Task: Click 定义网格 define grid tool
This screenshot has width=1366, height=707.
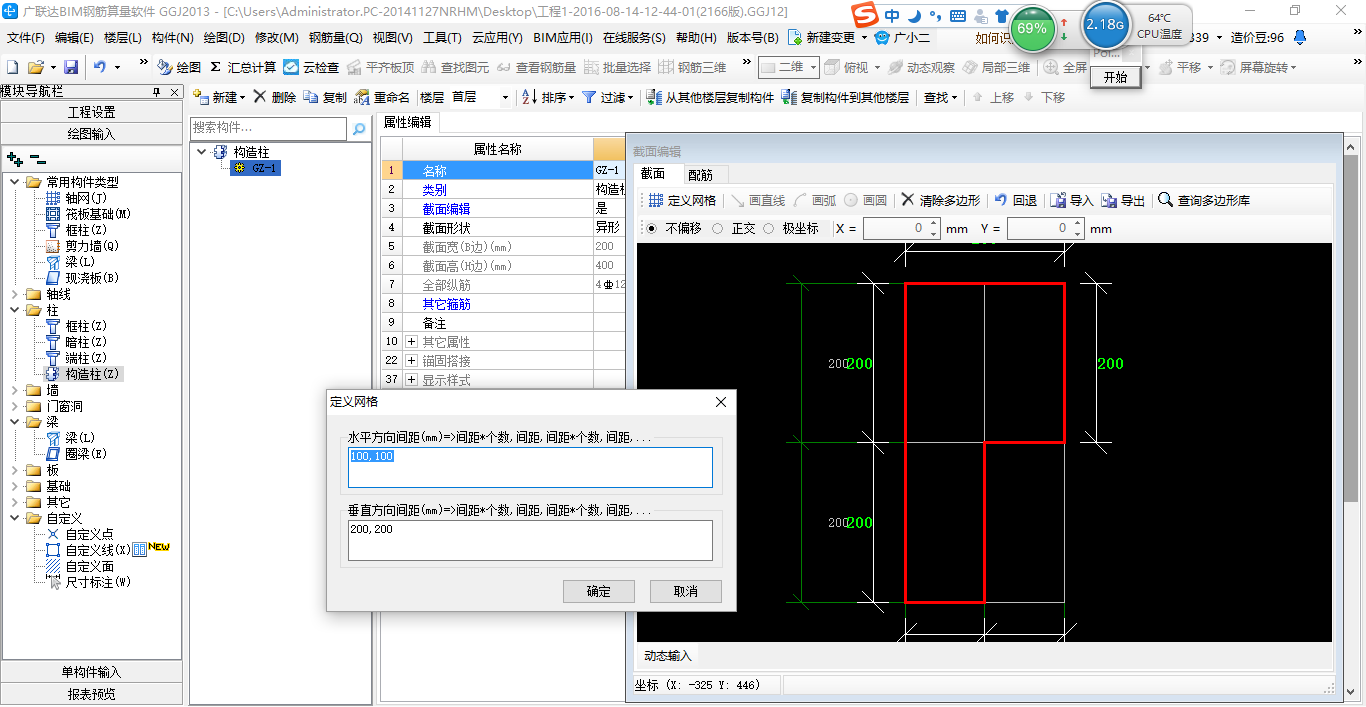Action: [x=682, y=200]
